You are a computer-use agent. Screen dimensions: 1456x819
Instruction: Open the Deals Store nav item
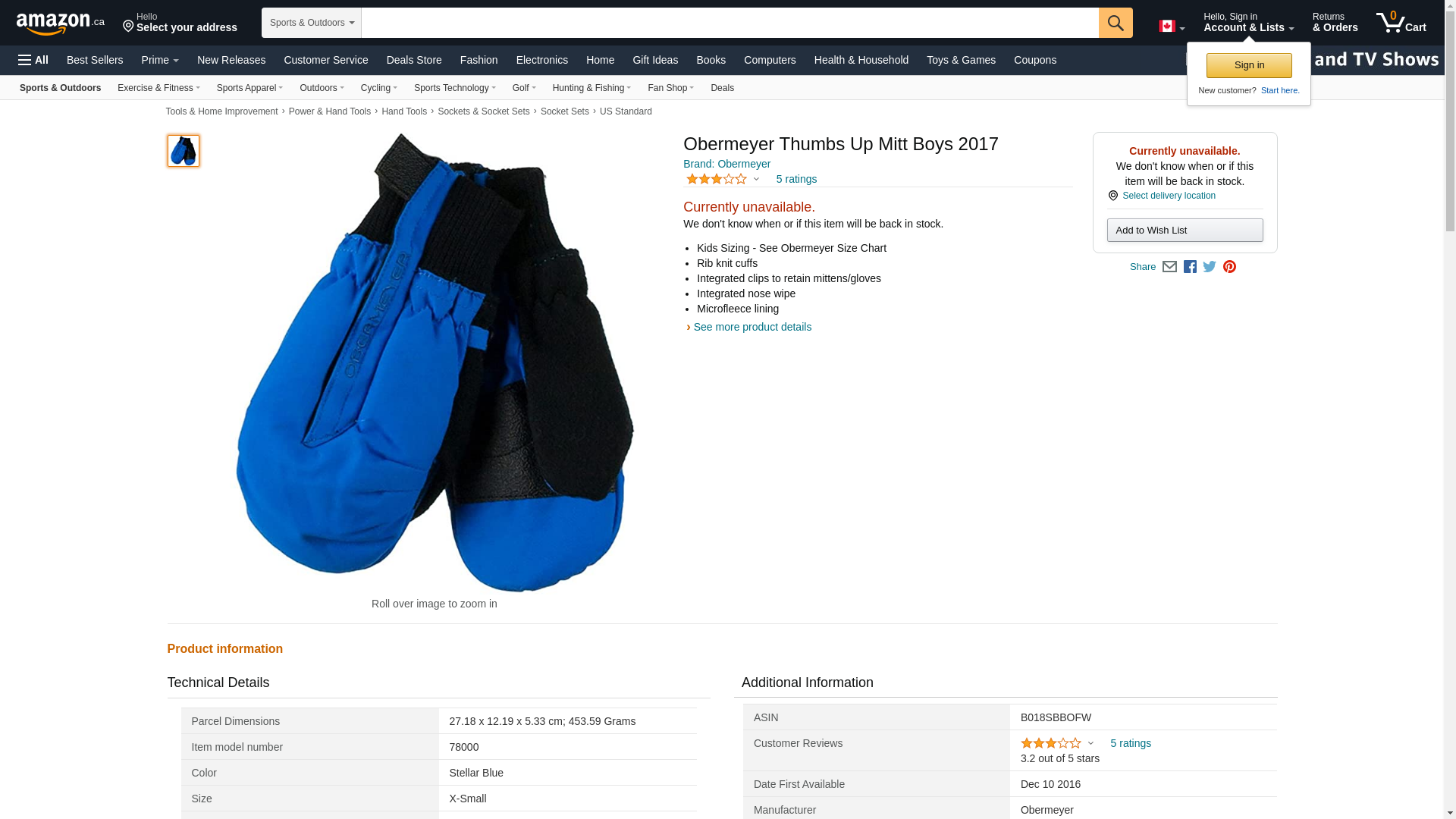pyautogui.click(x=414, y=60)
